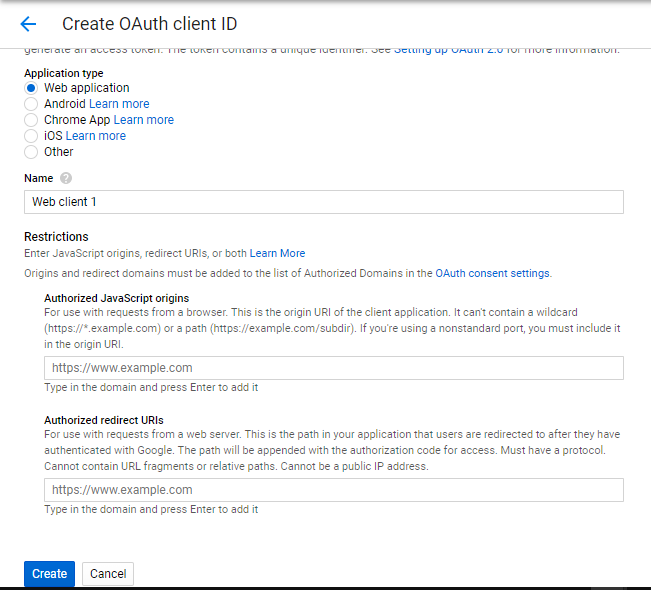This screenshot has height=590, width=651.
Task: Click the Restrictions Learn More link
Action: click(x=277, y=254)
